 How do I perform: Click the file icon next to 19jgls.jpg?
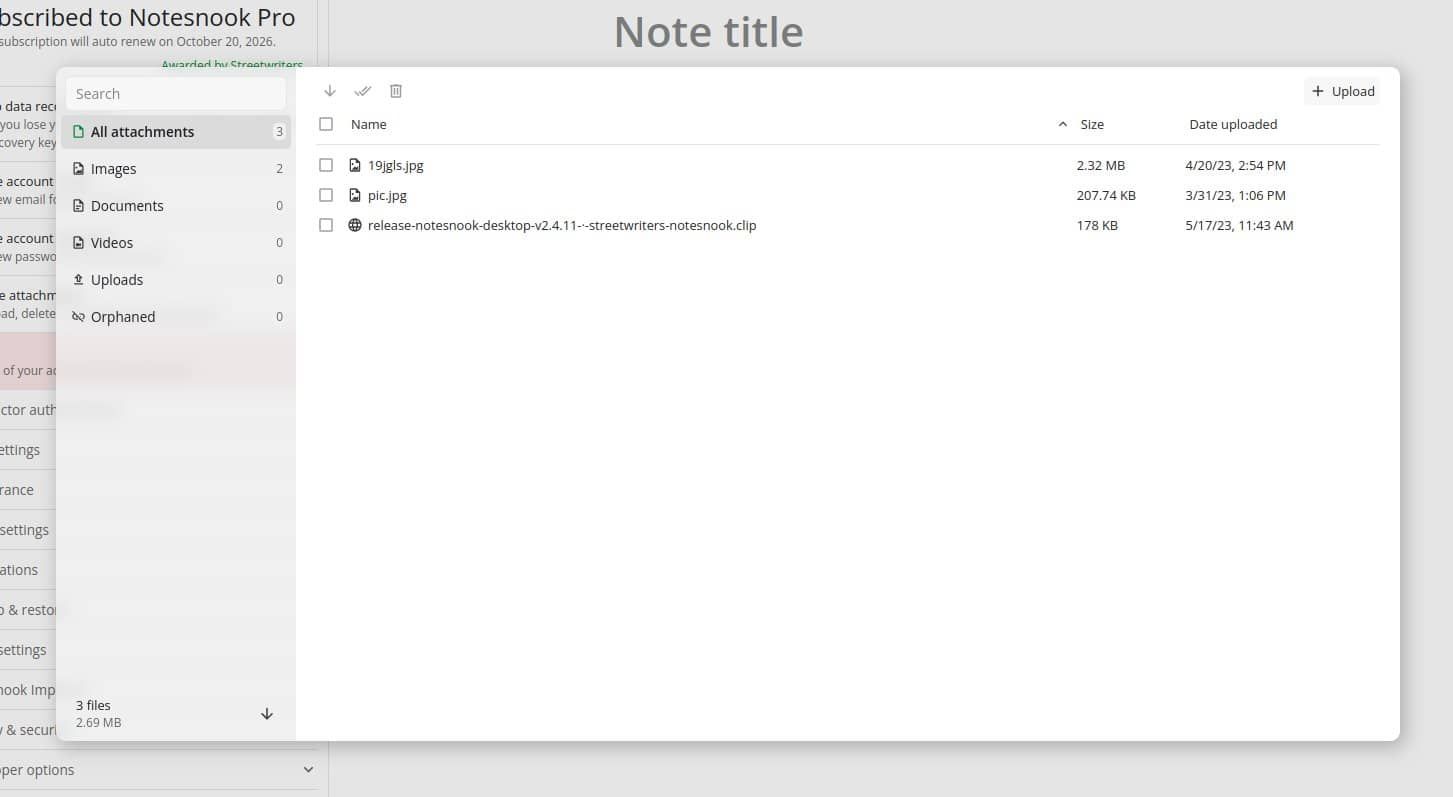coord(355,164)
